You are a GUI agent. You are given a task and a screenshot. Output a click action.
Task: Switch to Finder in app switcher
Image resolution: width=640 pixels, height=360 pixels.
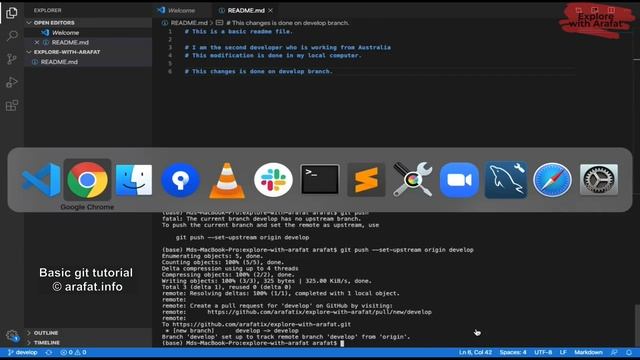[x=134, y=180]
